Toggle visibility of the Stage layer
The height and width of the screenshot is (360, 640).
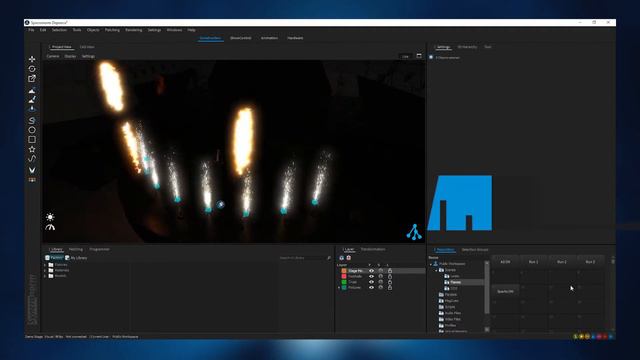[371, 271]
